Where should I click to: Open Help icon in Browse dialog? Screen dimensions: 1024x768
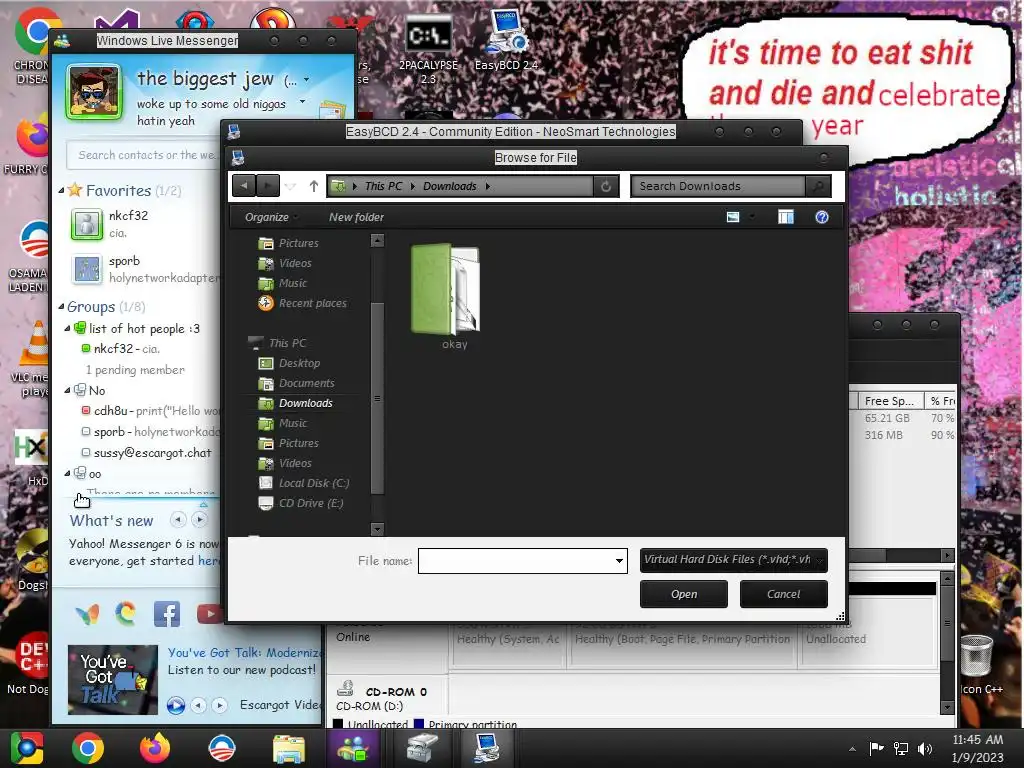point(822,217)
